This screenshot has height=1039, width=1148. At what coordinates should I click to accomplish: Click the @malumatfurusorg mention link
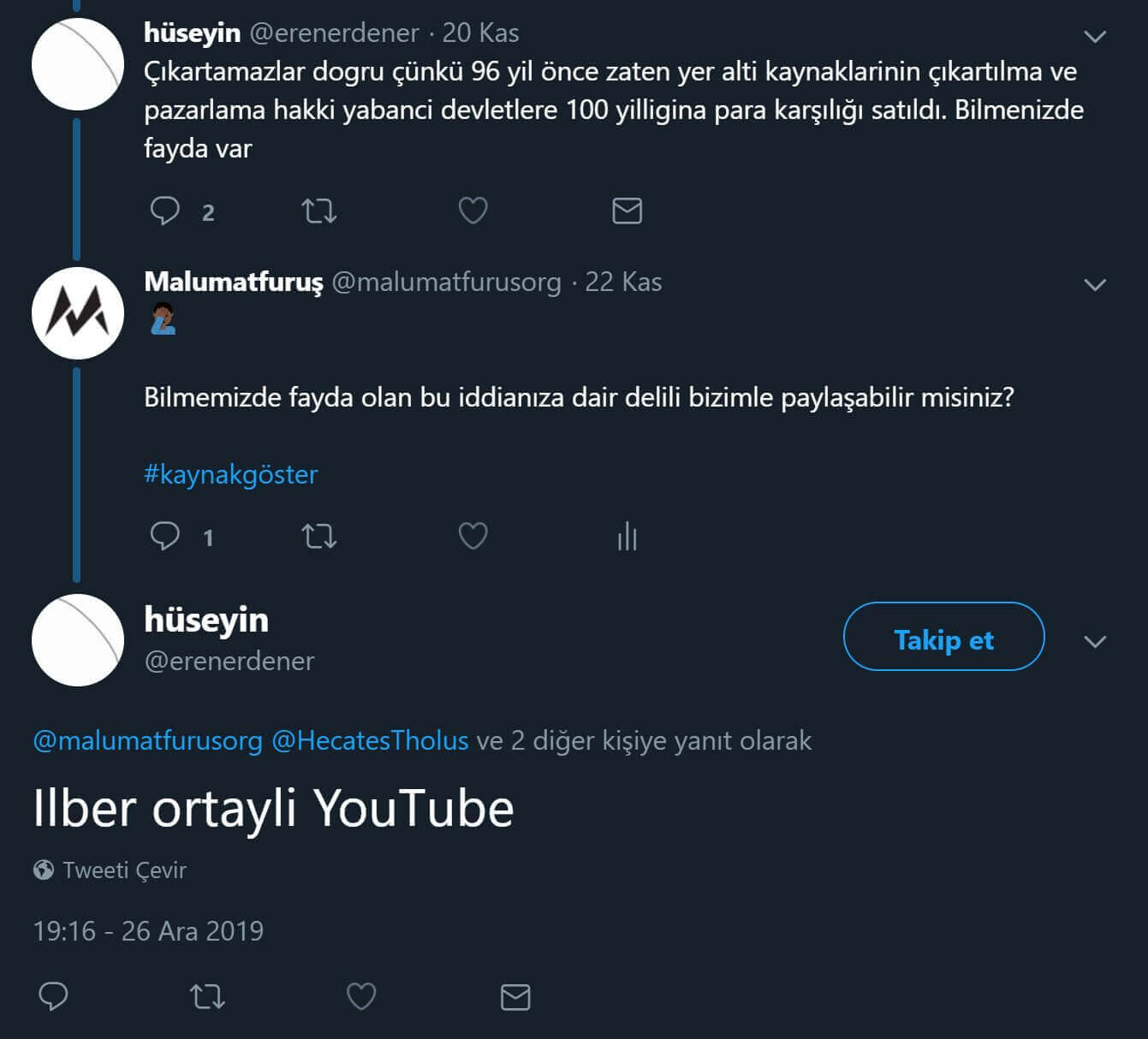tap(147, 740)
